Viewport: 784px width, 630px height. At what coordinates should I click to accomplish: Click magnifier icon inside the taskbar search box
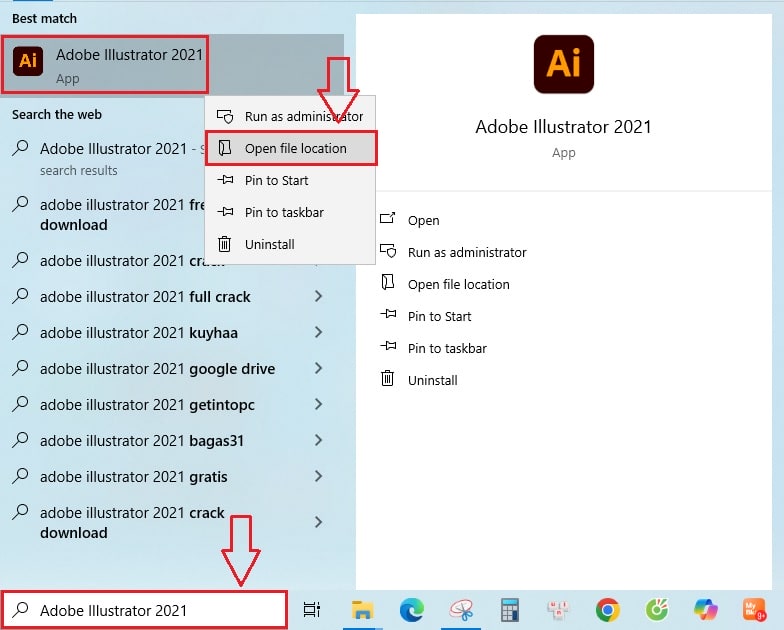20,609
